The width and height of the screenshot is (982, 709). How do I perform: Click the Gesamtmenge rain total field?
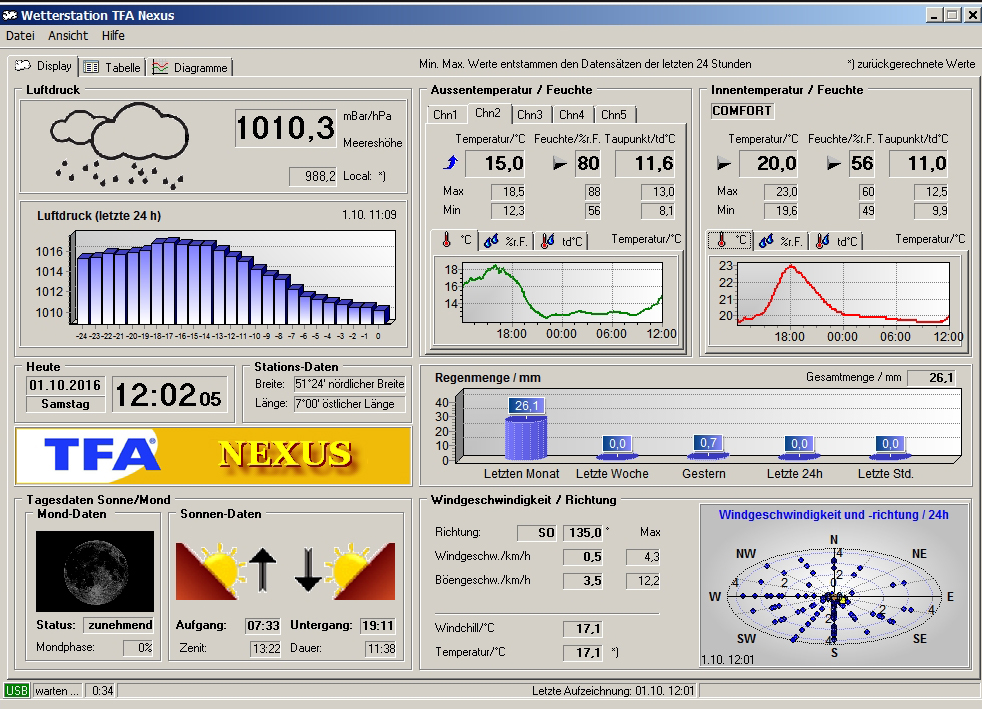(x=931, y=378)
